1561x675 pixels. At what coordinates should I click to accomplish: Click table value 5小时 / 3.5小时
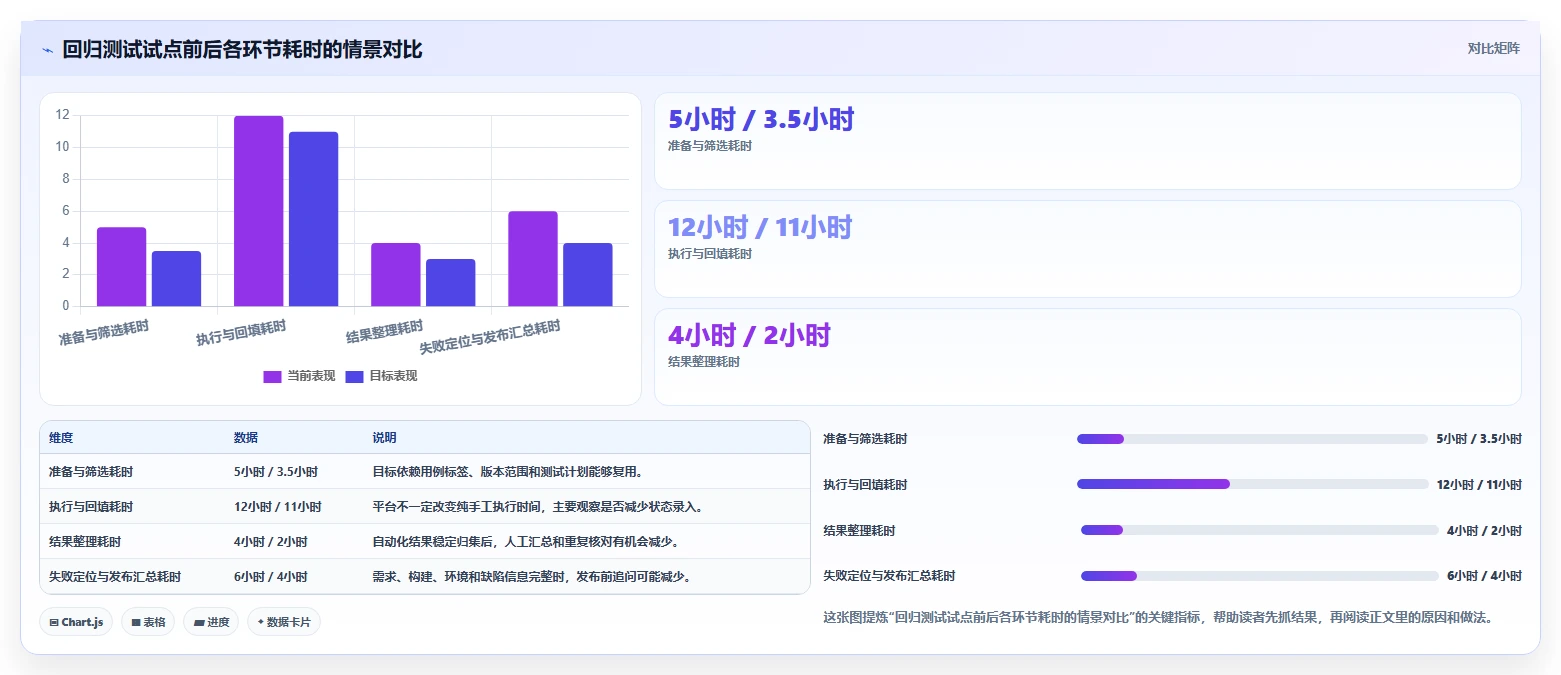point(276,472)
